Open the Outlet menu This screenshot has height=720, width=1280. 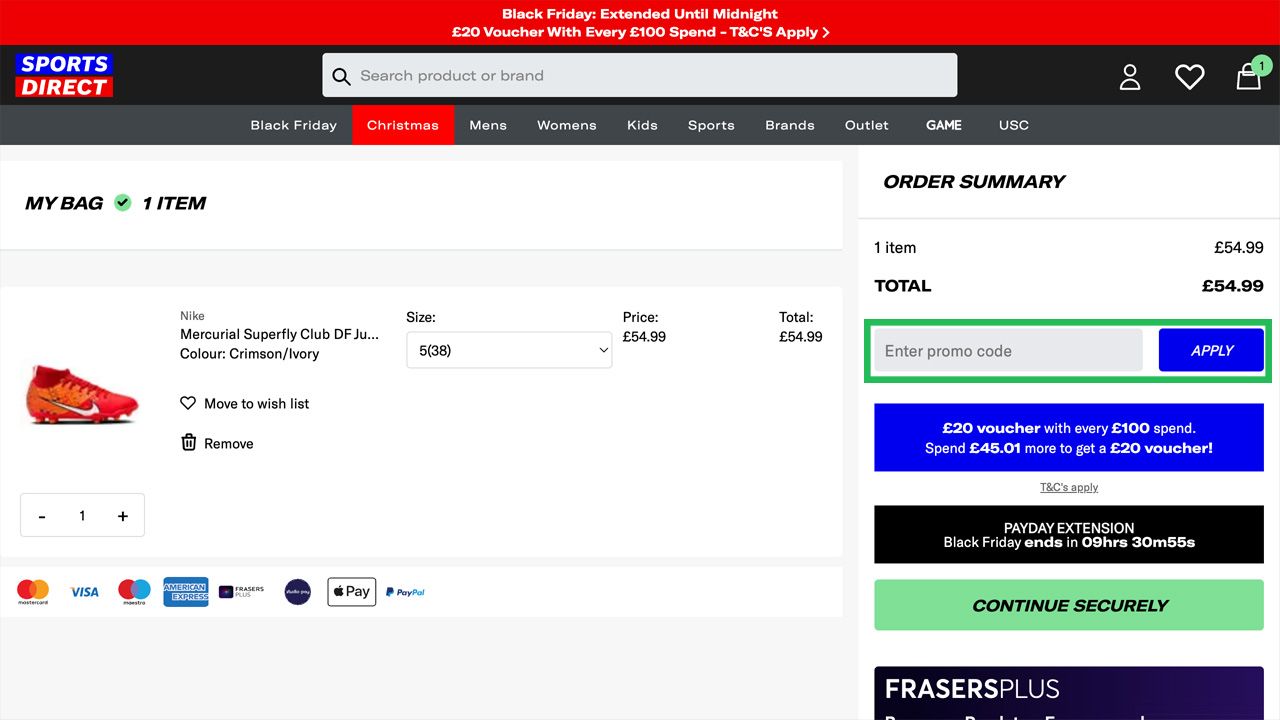[867, 125]
